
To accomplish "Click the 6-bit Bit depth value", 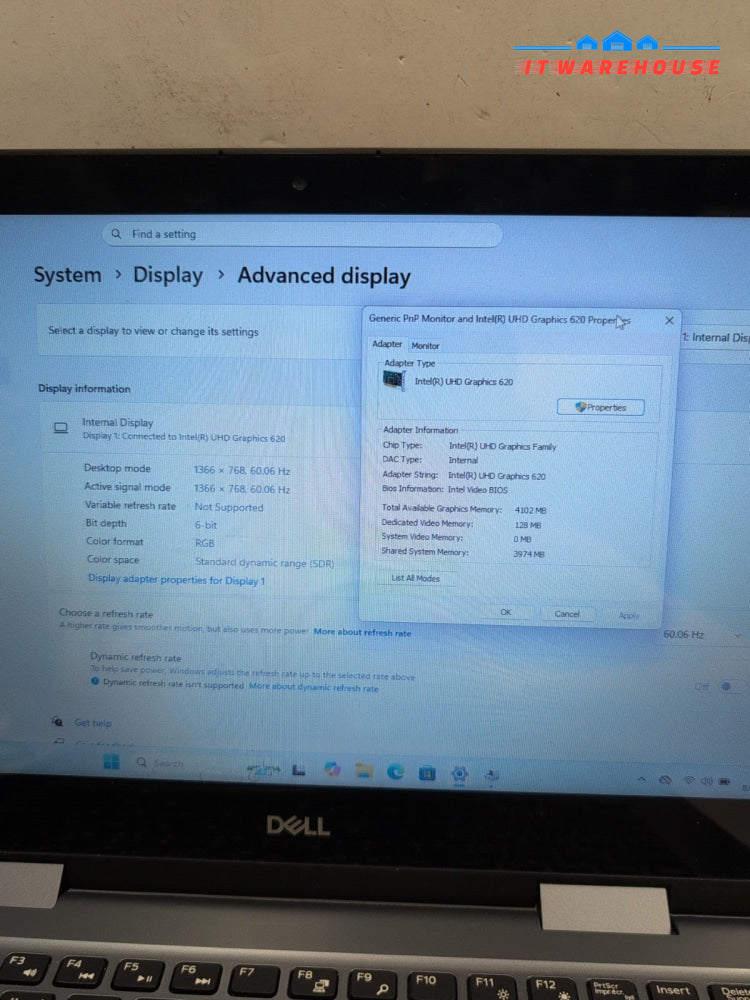I will (x=206, y=525).
